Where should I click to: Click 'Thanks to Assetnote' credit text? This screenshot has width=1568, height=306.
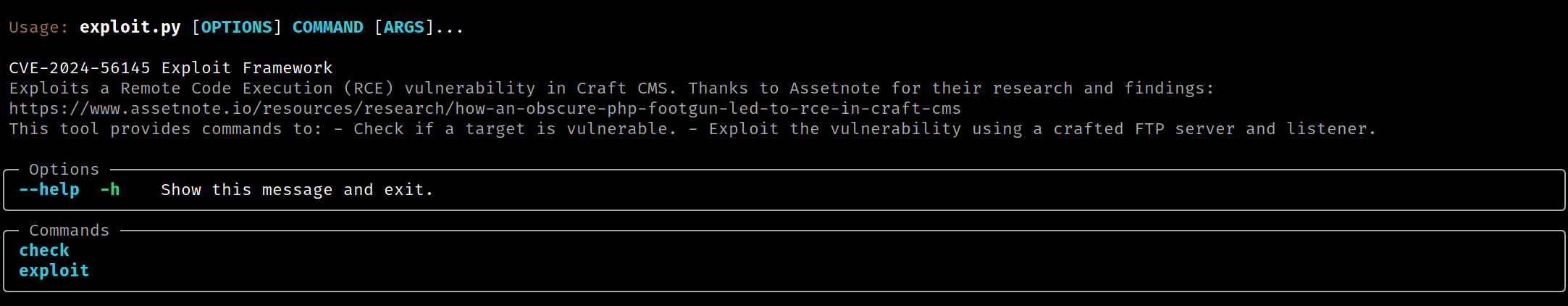tap(784, 88)
